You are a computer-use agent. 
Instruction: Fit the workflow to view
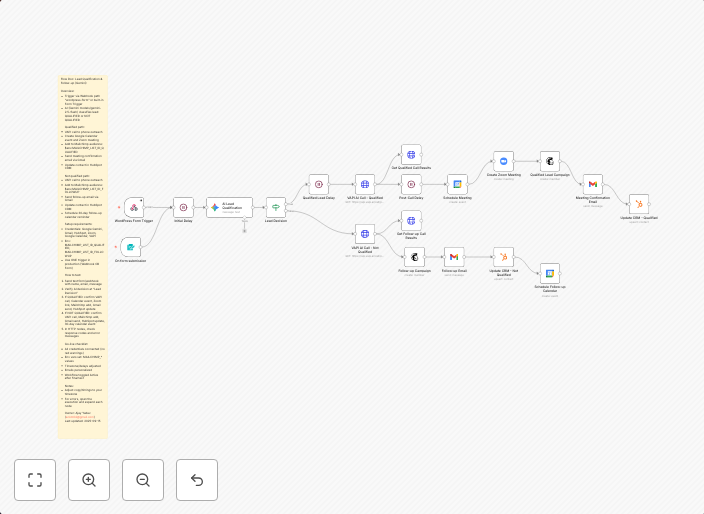pyautogui.click(x=35, y=480)
